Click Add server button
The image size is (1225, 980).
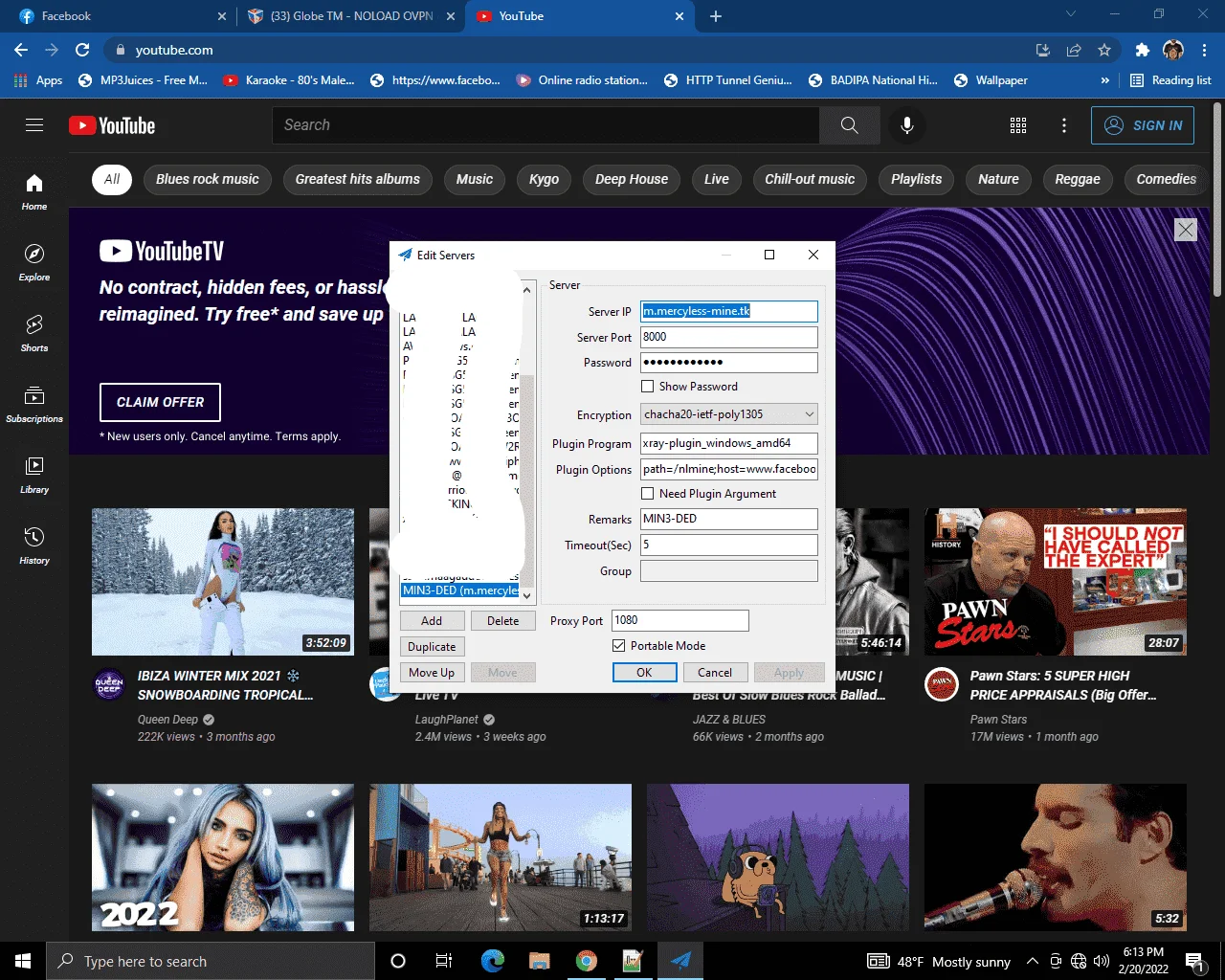point(432,621)
